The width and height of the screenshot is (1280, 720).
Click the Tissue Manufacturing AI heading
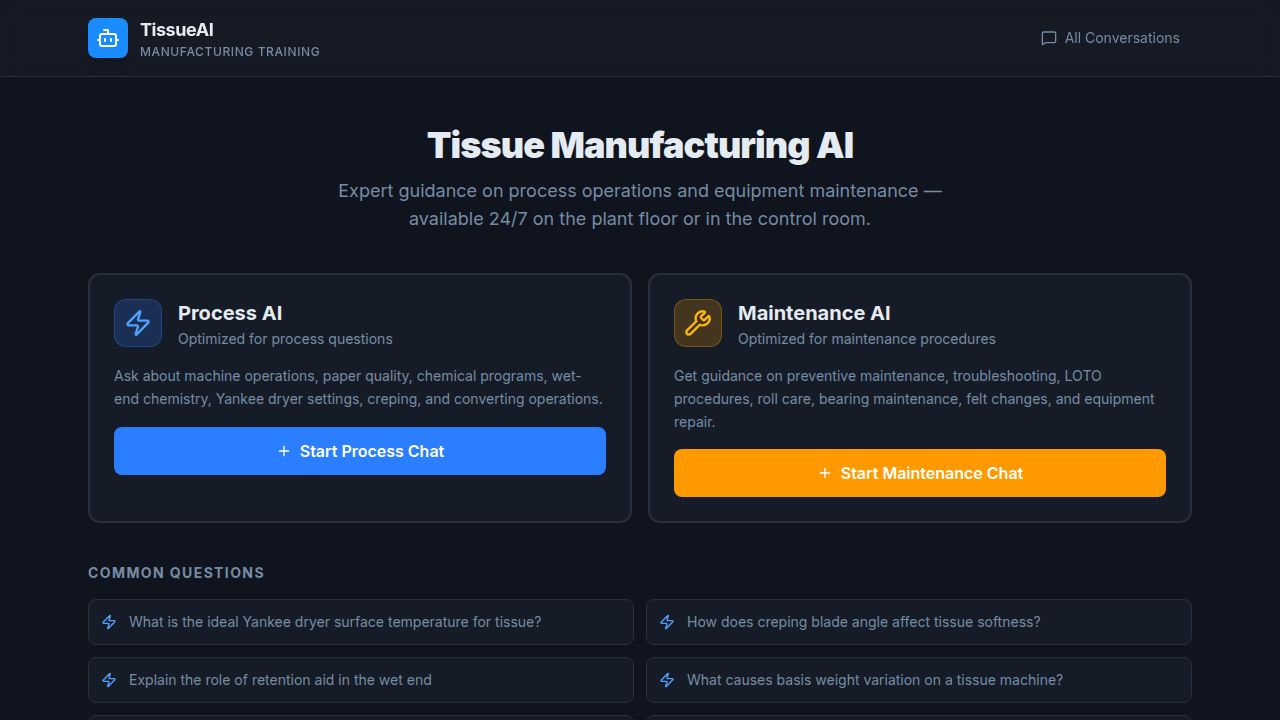coord(640,145)
